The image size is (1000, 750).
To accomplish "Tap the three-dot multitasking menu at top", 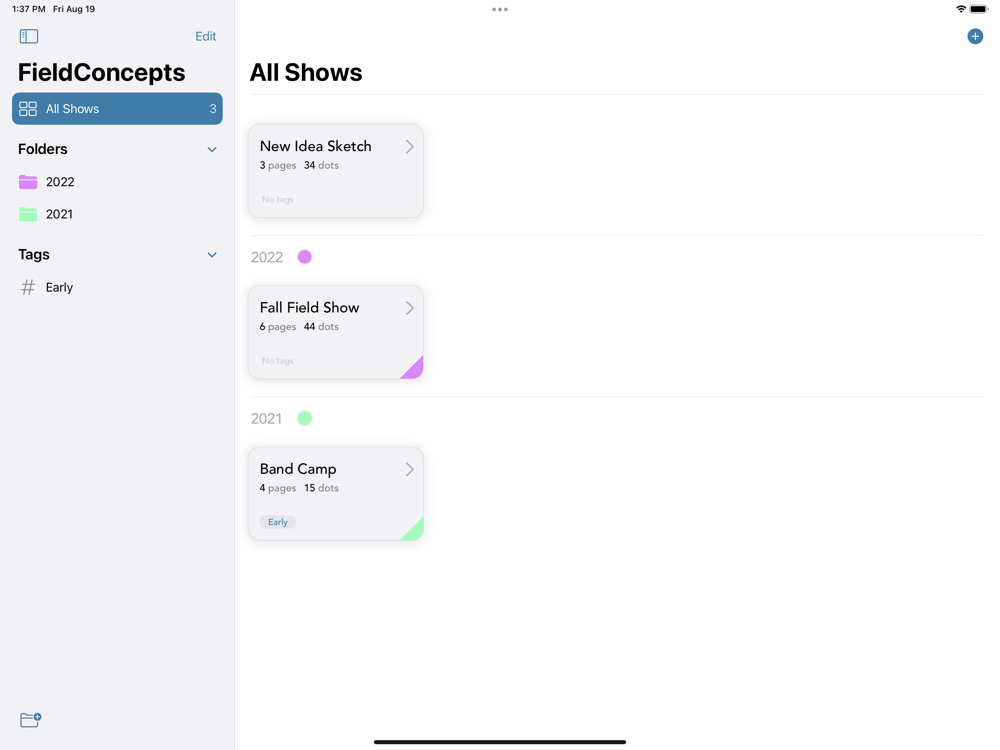I will point(500,10).
